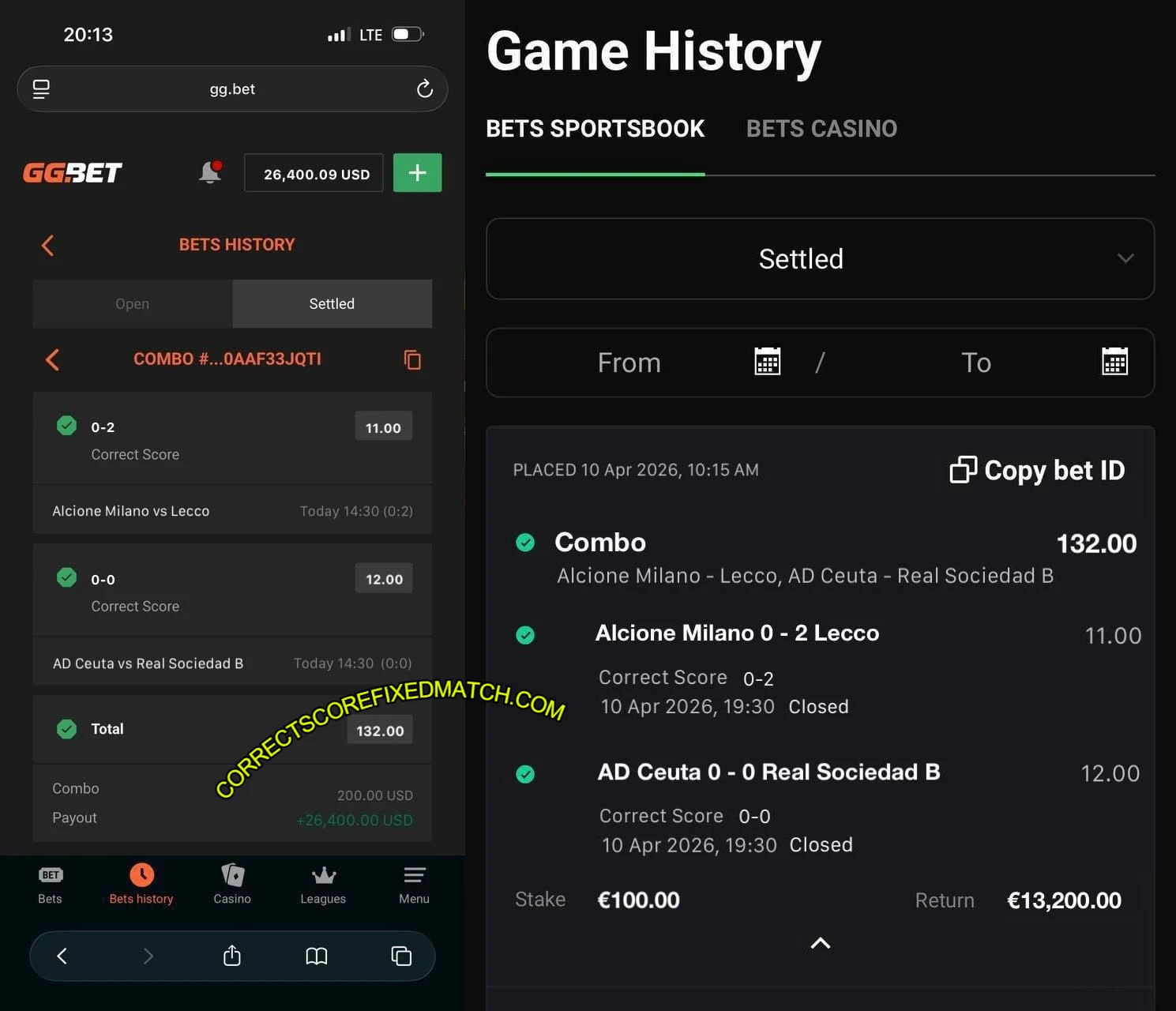Viewport: 1176px width, 1011px height.
Task: Tap the notification bell icon
Action: pos(210,172)
